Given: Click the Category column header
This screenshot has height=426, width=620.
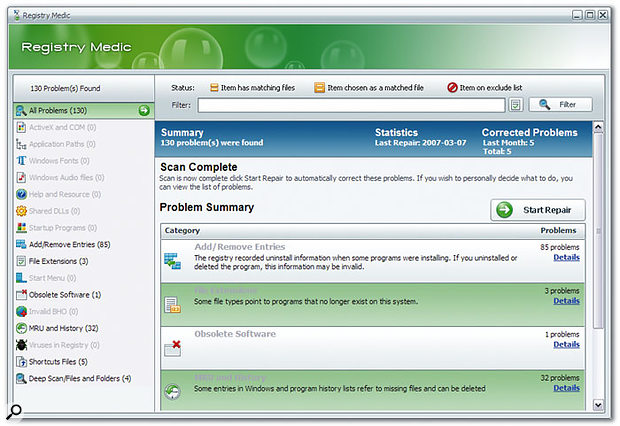Looking at the screenshot, I should pyautogui.click(x=182, y=231).
